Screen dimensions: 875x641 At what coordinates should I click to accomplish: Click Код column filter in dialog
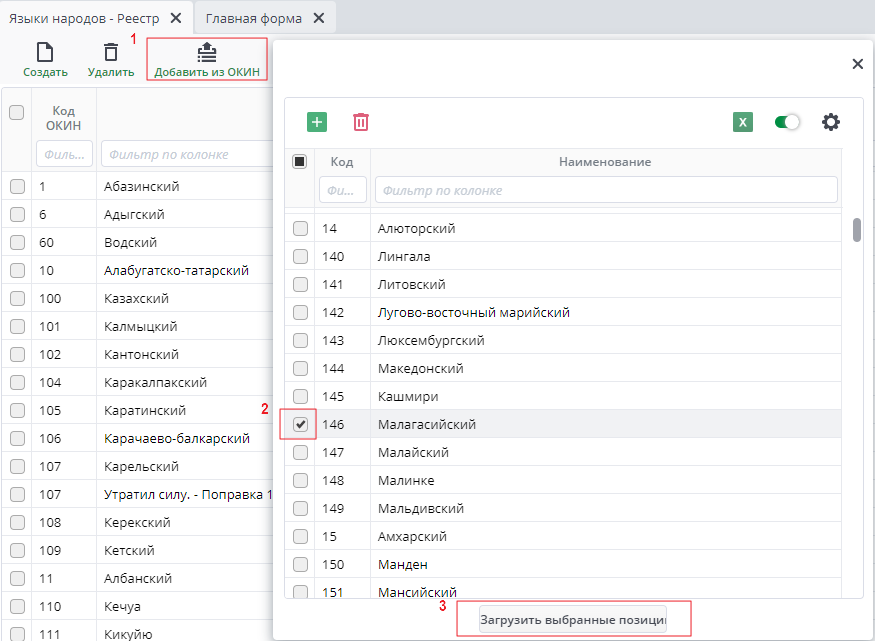(x=343, y=190)
